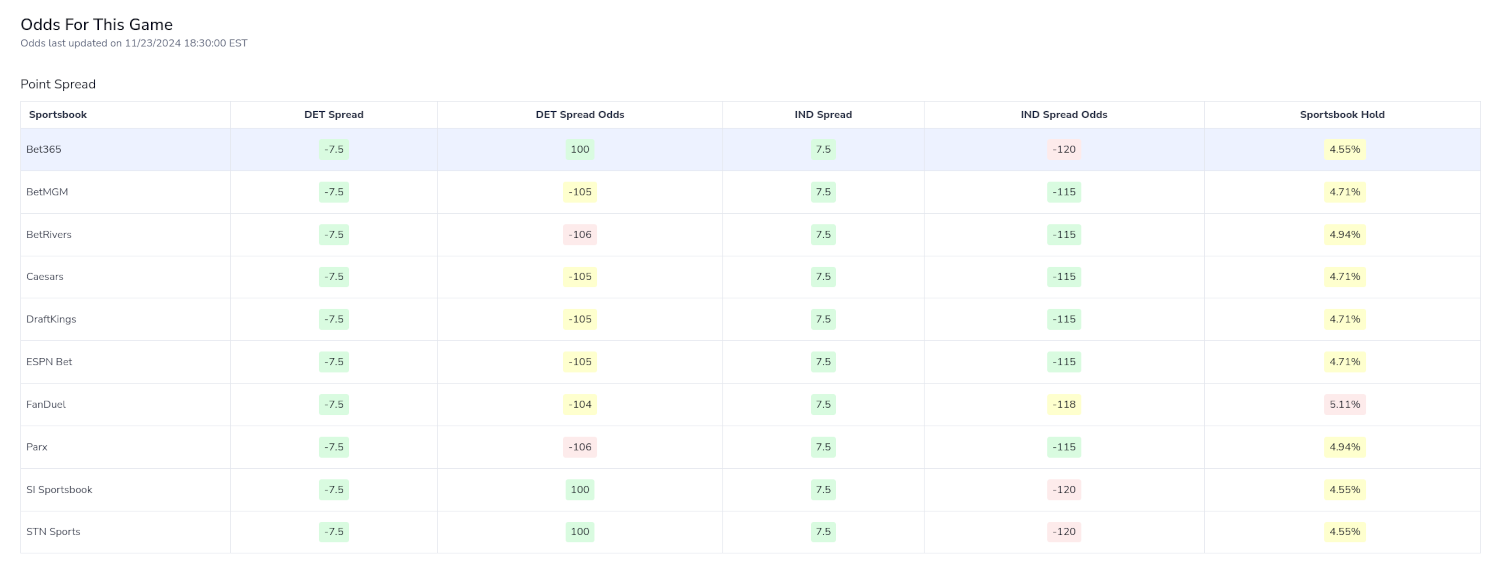This screenshot has height=579, width=1500.
Task: Select STN Sports' 100 DET spread odds
Action: pyautogui.click(x=579, y=531)
